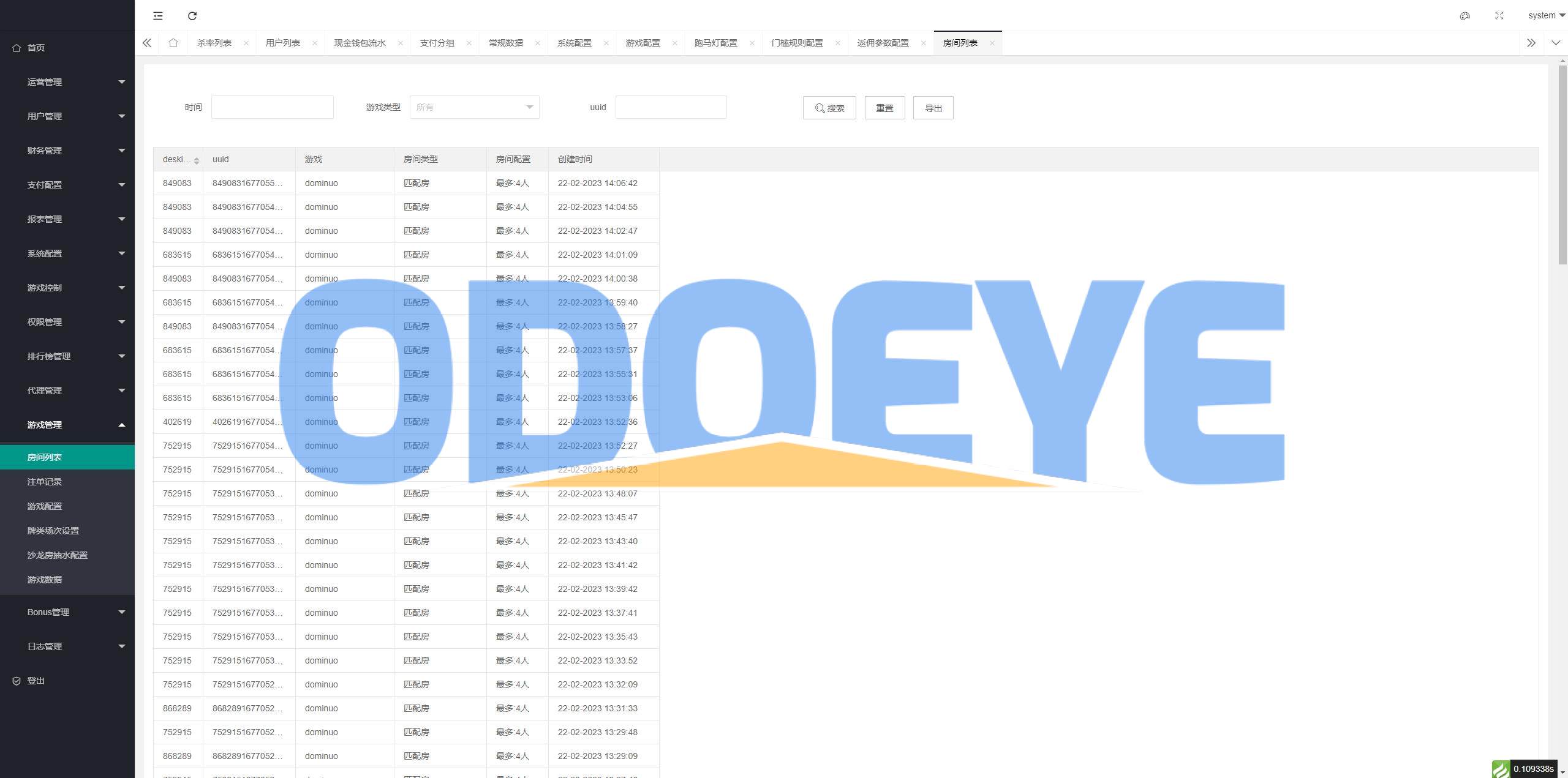Click the 登出 logout sidebar item
This screenshot has width=1568, height=778.
pyautogui.click(x=67, y=681)
